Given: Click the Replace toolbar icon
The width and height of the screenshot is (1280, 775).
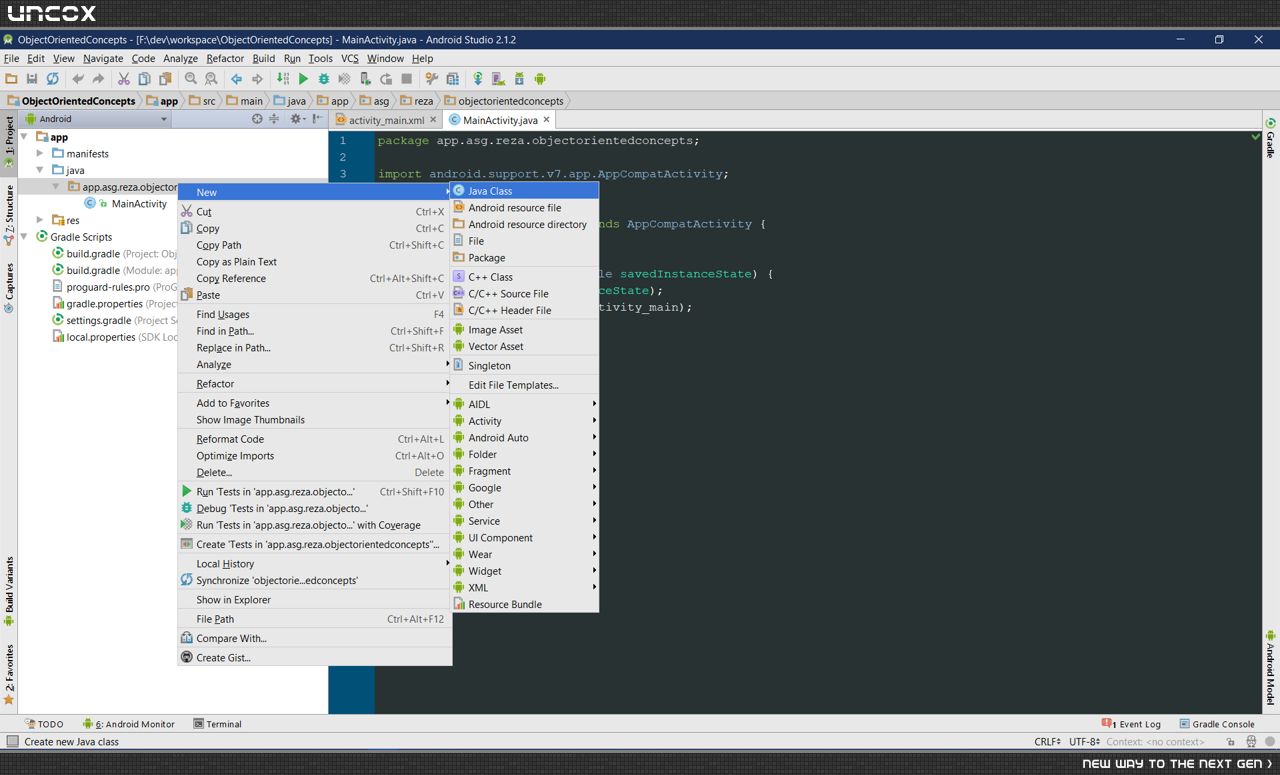Looking at the screenshot, I should point(211,79).
